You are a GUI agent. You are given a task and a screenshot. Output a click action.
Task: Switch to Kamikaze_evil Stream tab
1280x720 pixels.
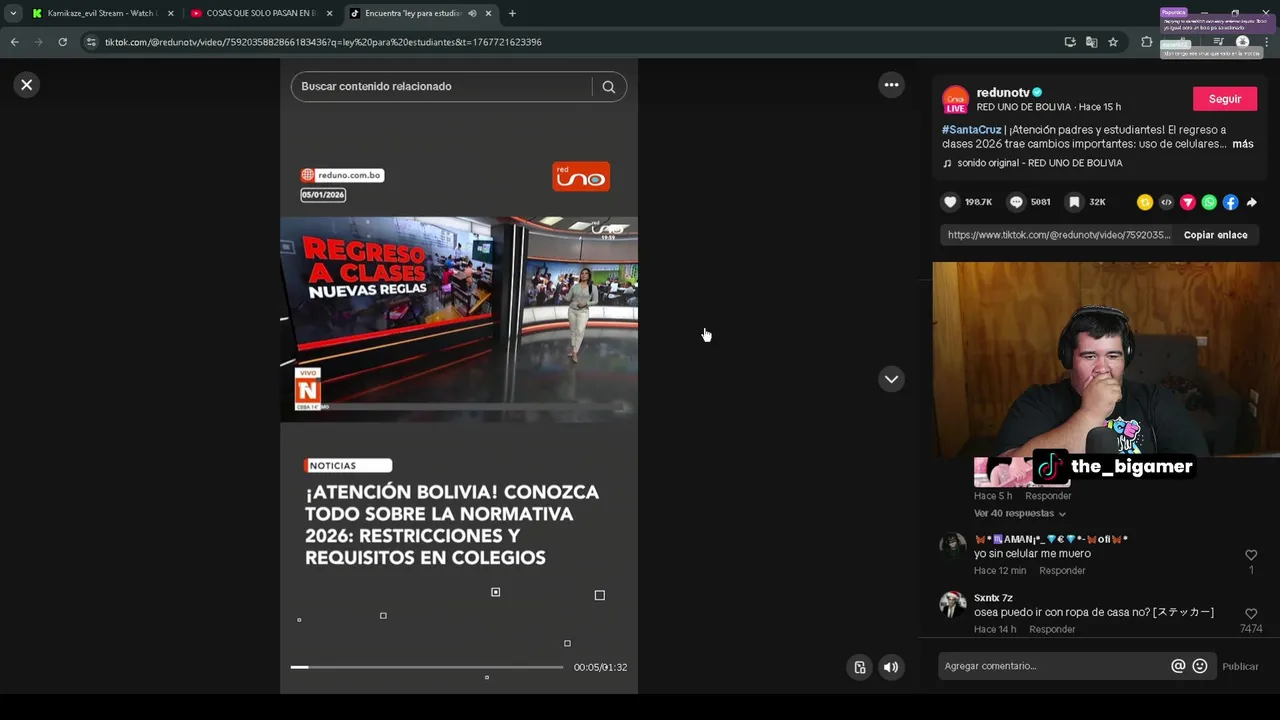pos(100,13)
